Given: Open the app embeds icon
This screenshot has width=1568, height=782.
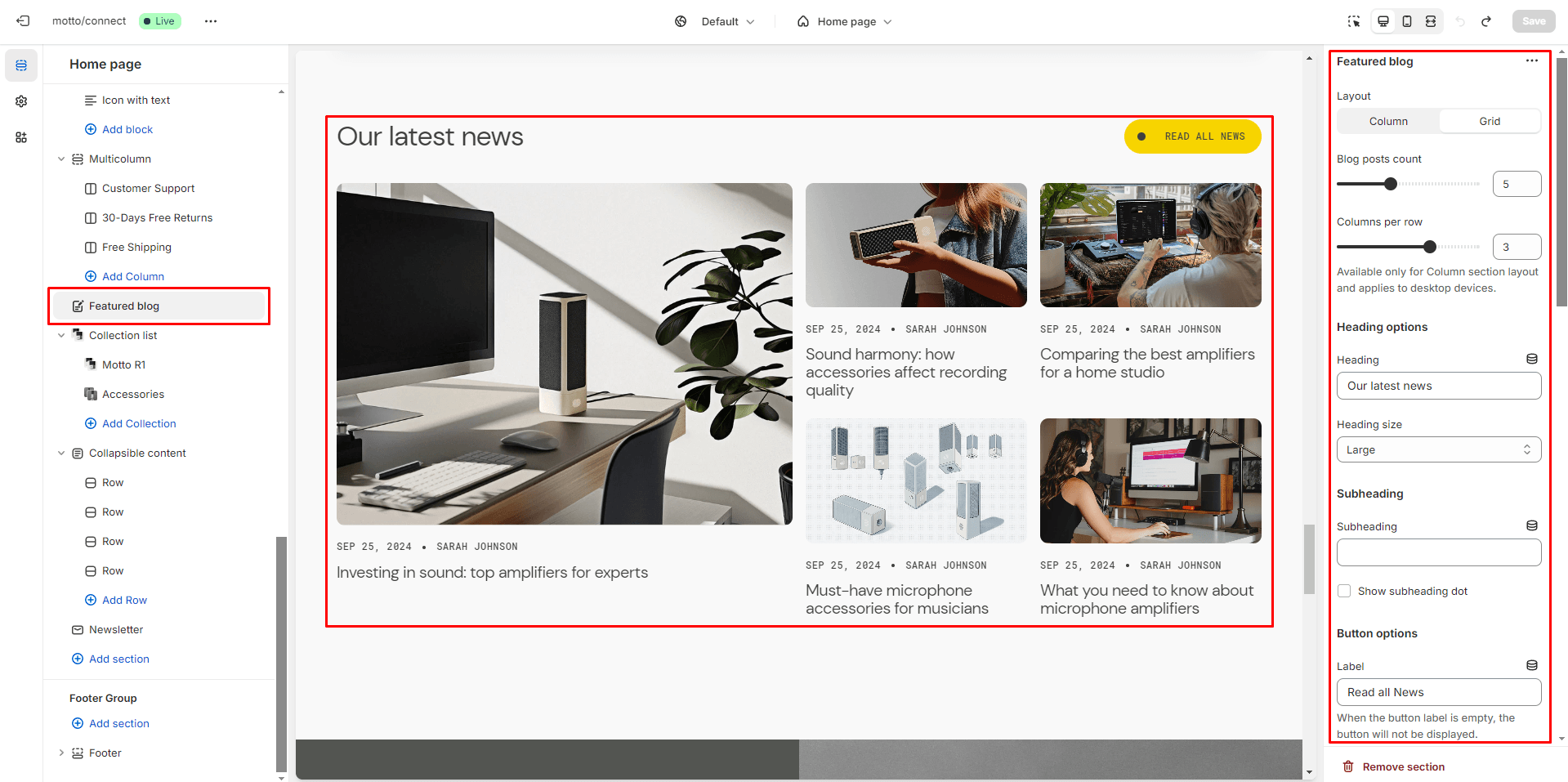Looking at the screenshot, I should pos(21,137).
